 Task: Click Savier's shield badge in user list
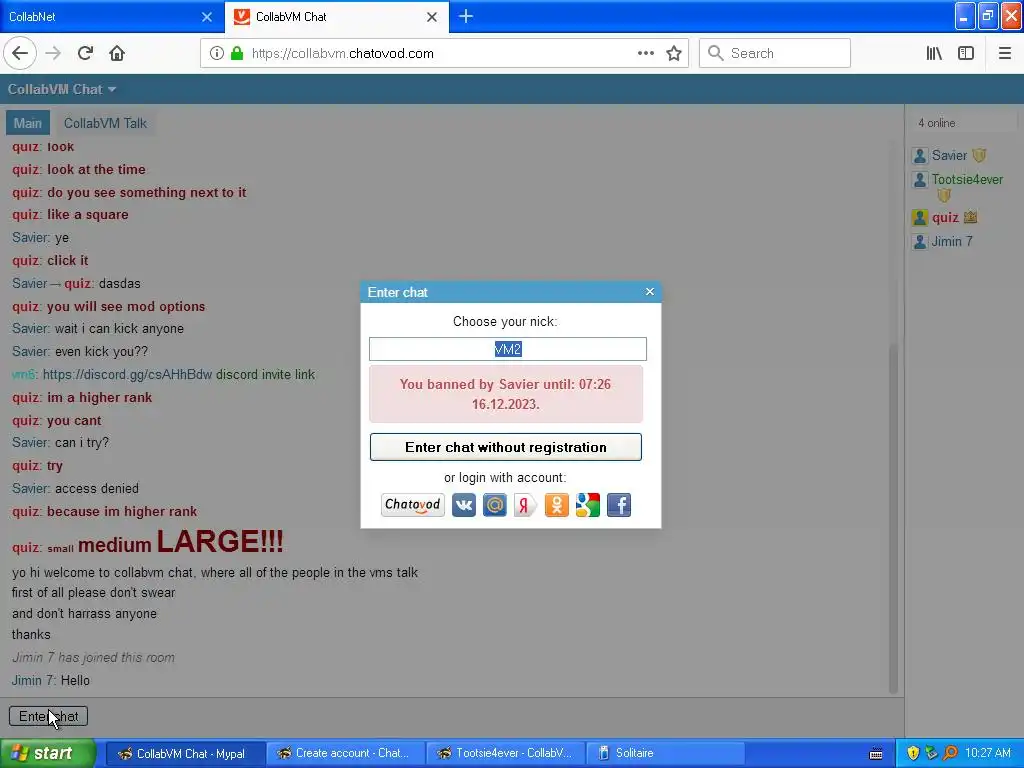pos(979,155)
